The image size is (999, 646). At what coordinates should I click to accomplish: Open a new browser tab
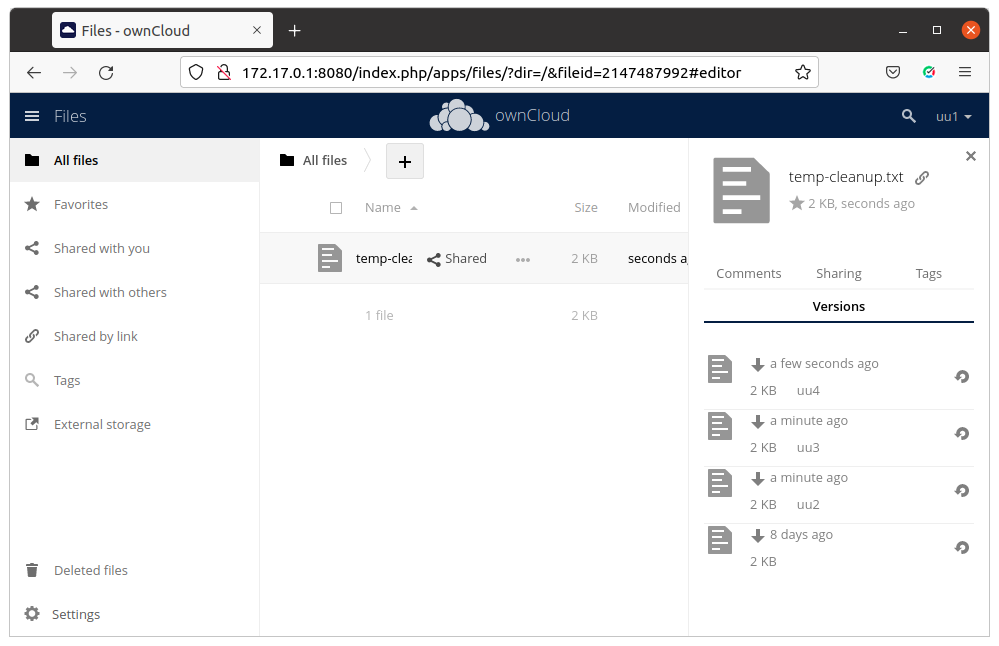(294, 31)
